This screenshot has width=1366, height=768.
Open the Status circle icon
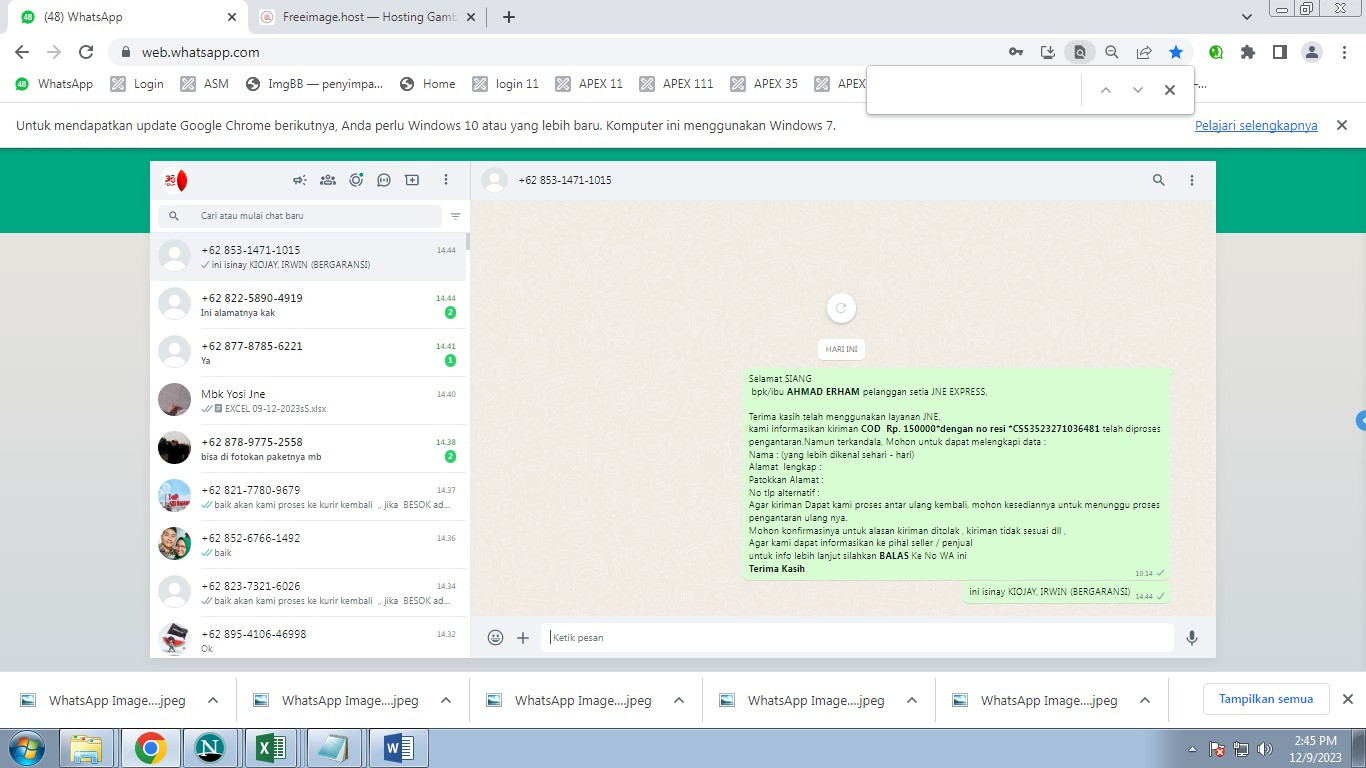coord(356,180)
